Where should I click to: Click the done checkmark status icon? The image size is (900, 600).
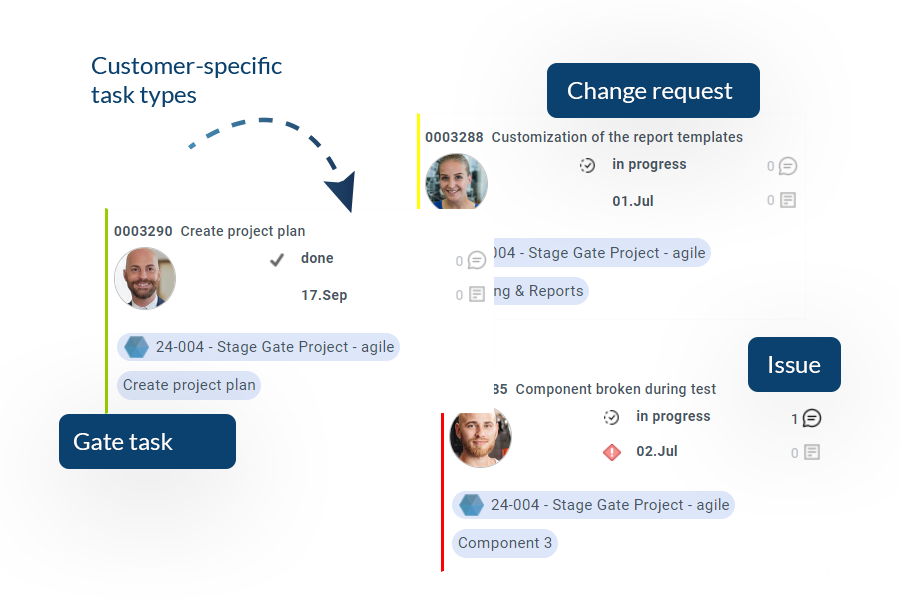(x=277, y=260)
